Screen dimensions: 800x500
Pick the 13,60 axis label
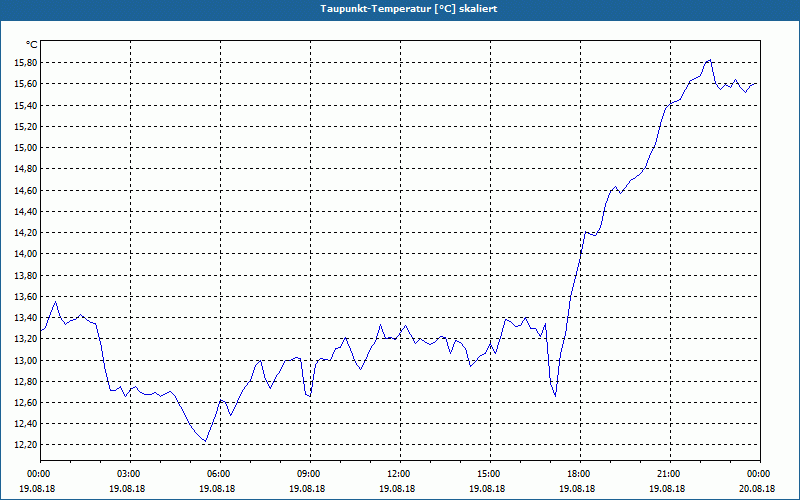tap(27, 296)
